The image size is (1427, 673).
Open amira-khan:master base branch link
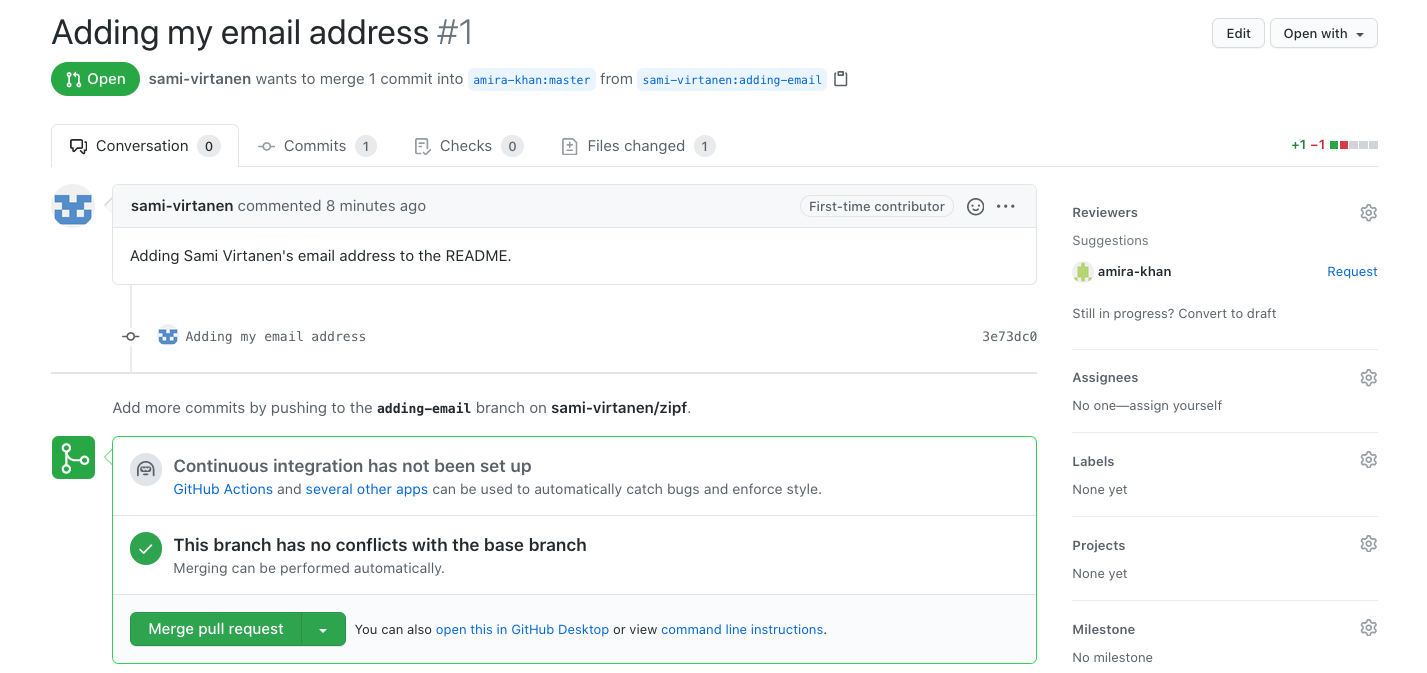(x=532, y=80)
